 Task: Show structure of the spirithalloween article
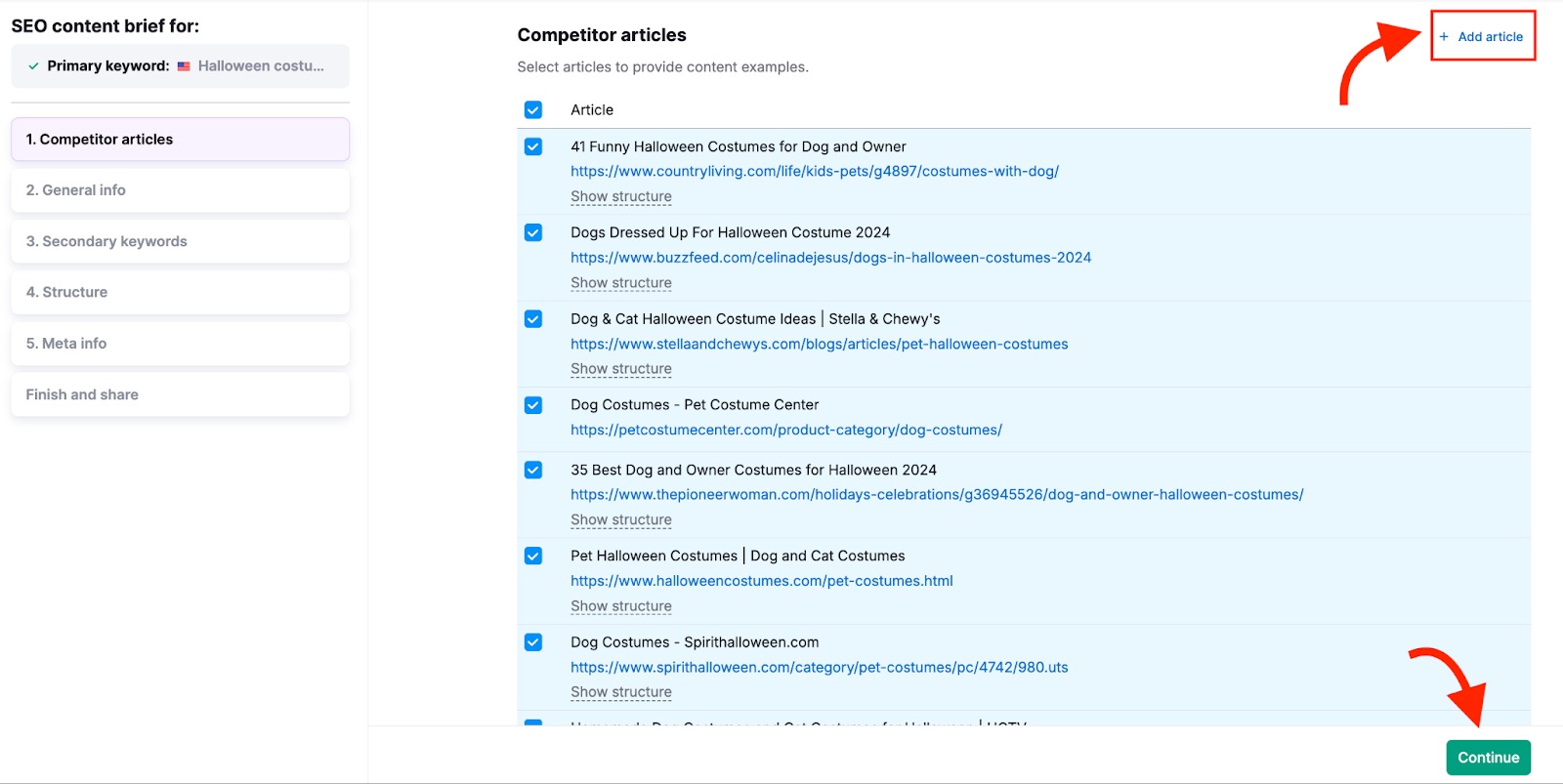click(x=621, y=692)
